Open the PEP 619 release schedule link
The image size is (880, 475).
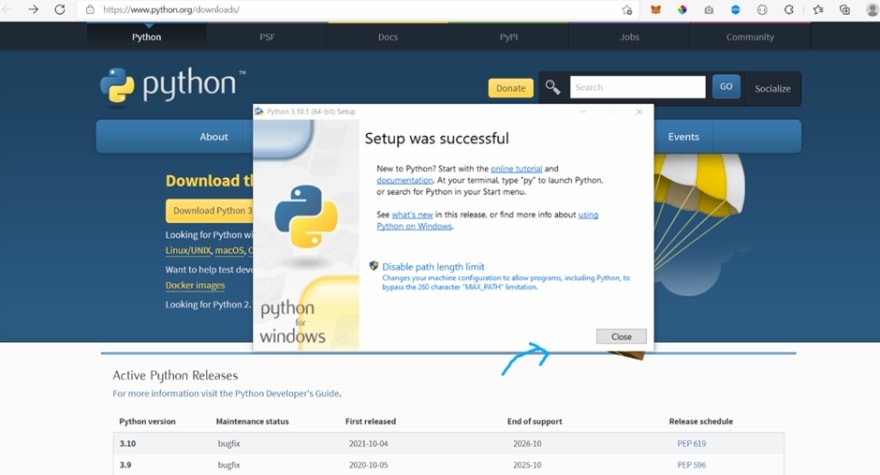click(691, 444)
